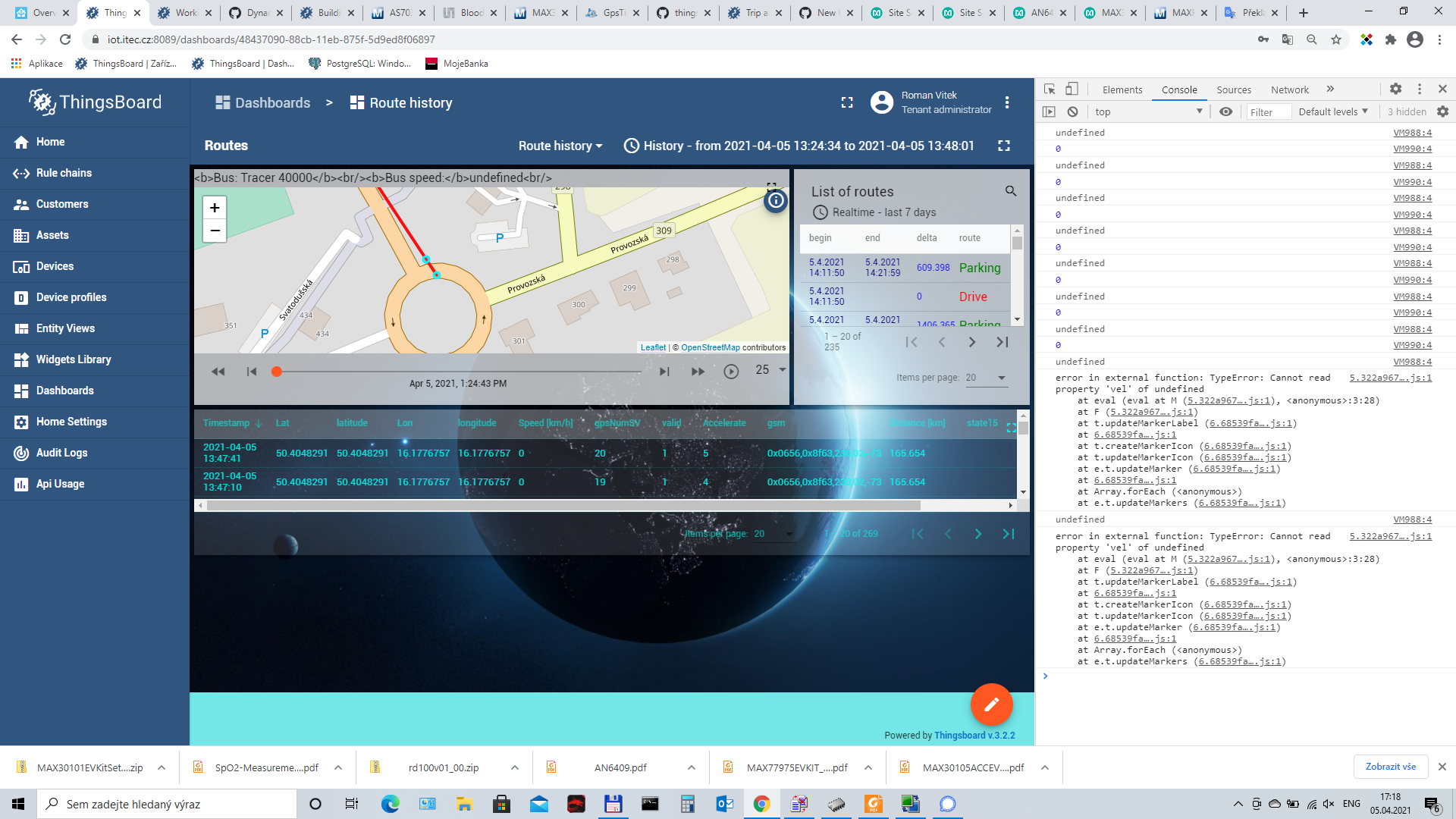The height and width of the screenshot is (819, 1456).
Task: Click the Assets sidebar icon
Action: point(21,236)
